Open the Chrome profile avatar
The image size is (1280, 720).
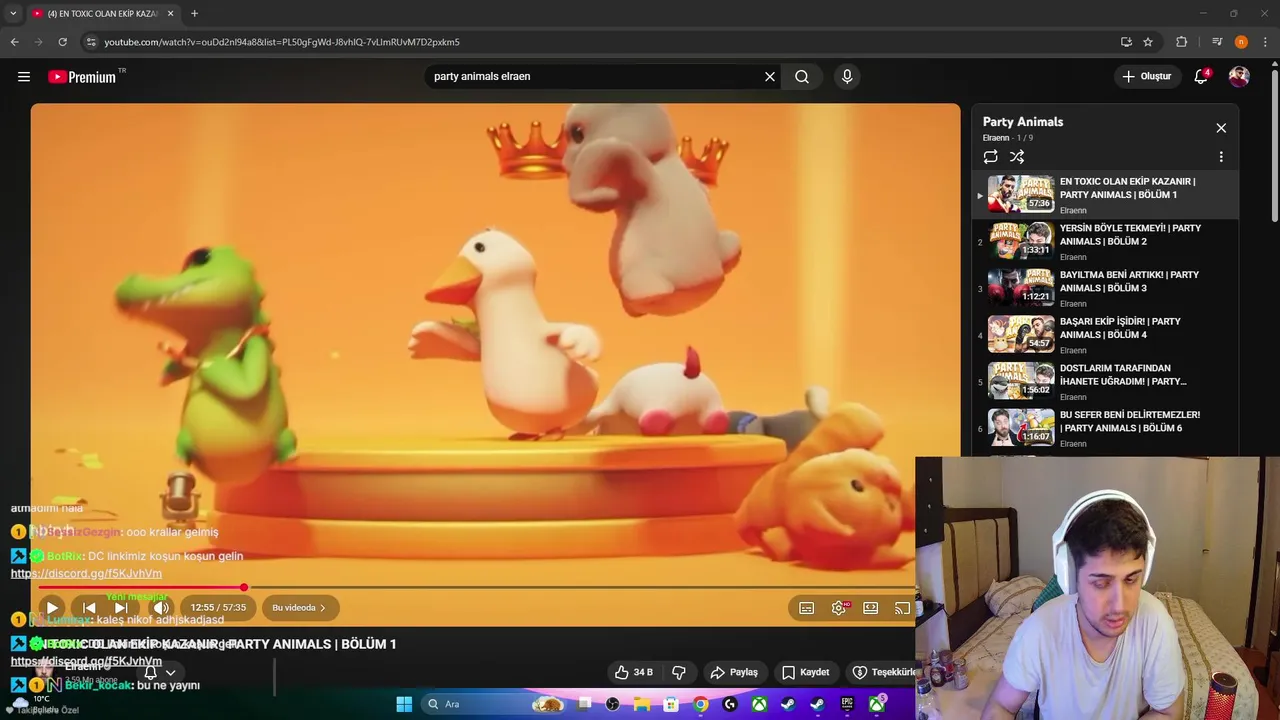pyautogui.click(x=1241, y=42)
